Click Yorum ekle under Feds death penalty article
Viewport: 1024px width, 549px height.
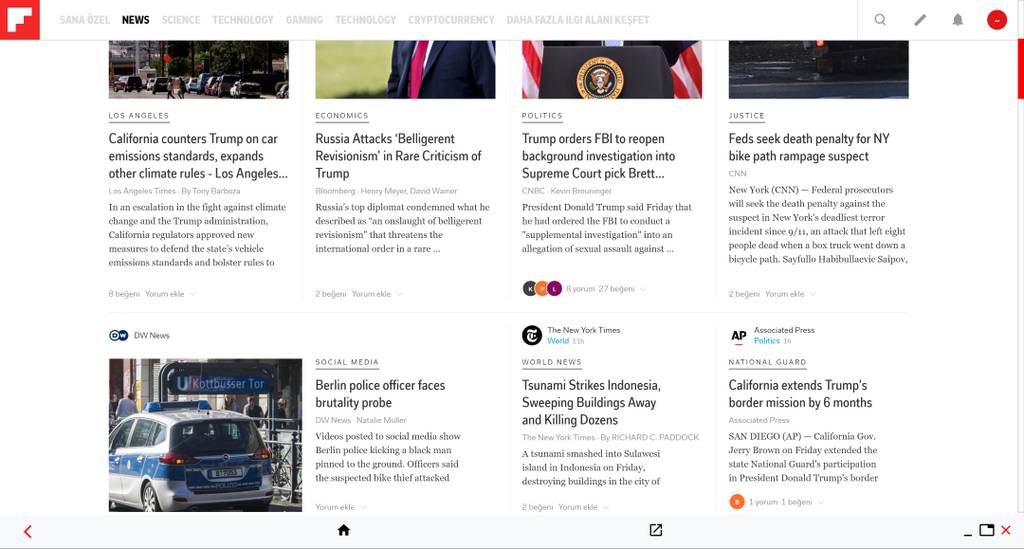(x=784, y=294)
